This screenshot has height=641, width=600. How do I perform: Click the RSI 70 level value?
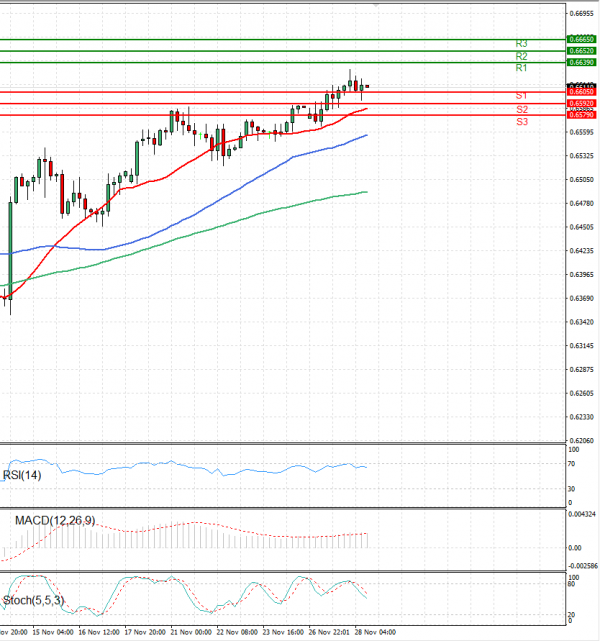pos(571,464)
